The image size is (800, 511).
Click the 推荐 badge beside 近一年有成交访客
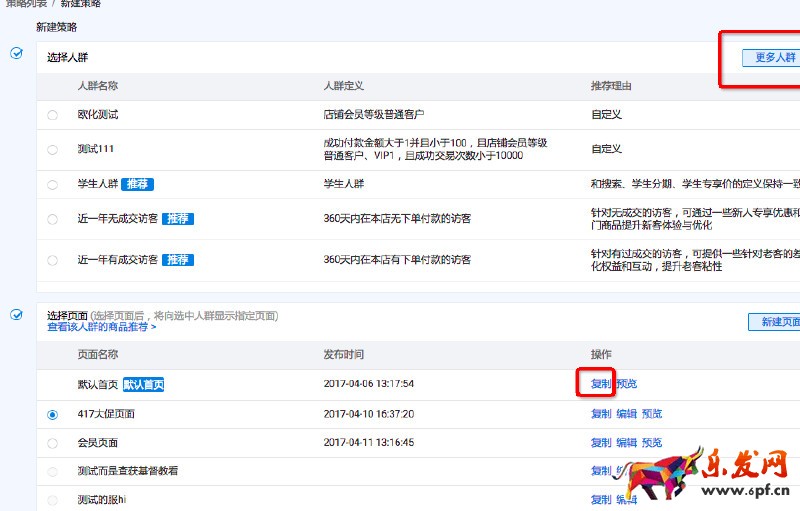178,260
